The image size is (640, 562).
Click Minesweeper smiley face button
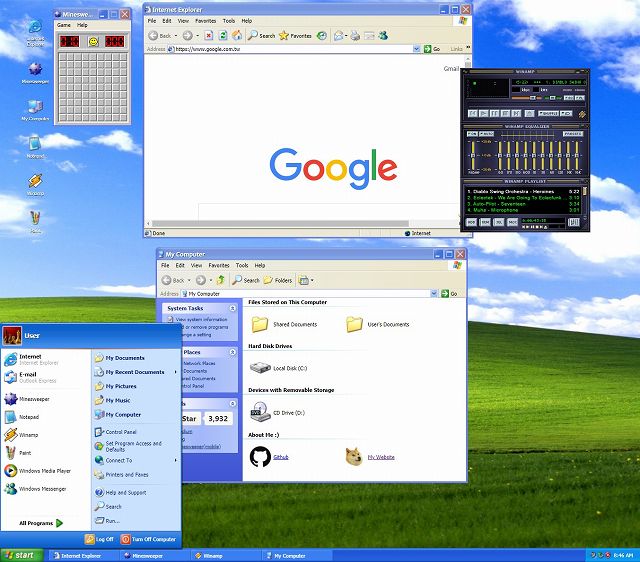(93, 42)
